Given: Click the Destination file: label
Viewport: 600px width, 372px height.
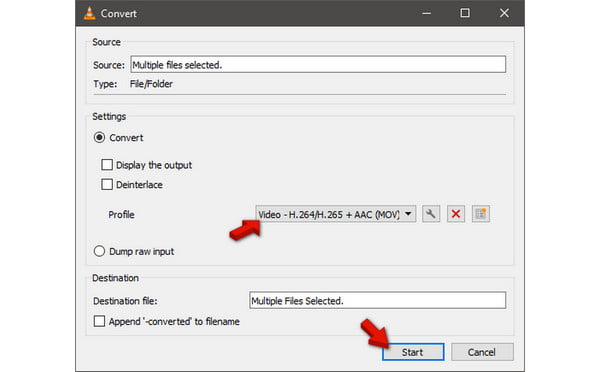Looking at the screenshot, I should click(125, 301).
